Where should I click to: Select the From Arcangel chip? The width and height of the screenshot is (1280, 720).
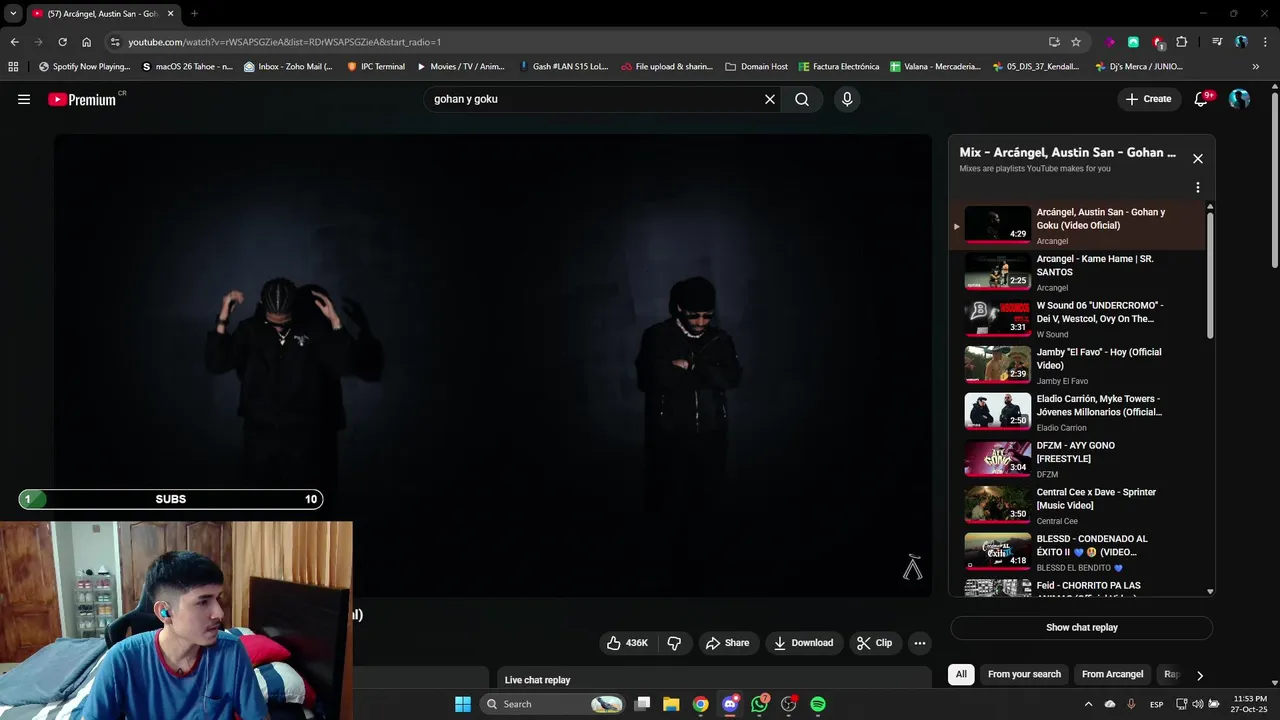click(x=1112, y=674)
